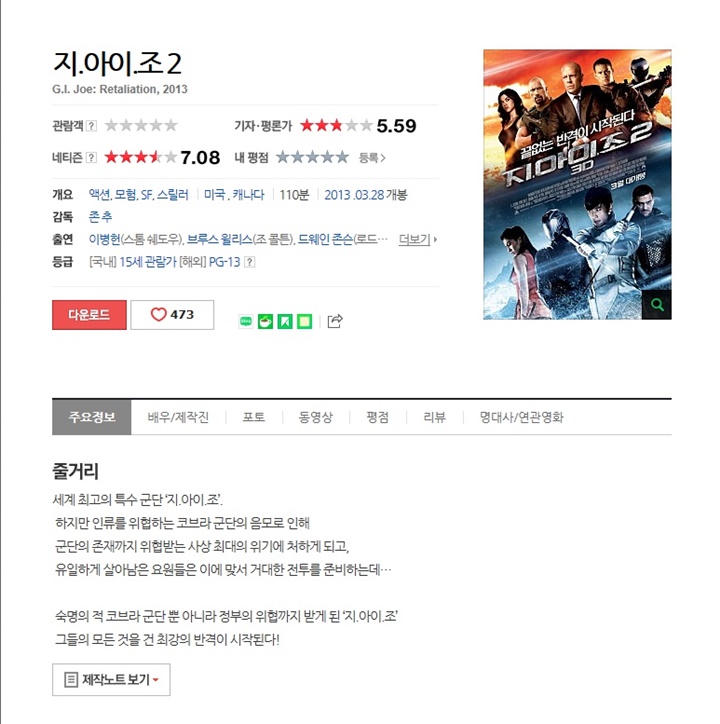
Task: Set a rating on 내 평점 stars
Action: pos(313,157)
